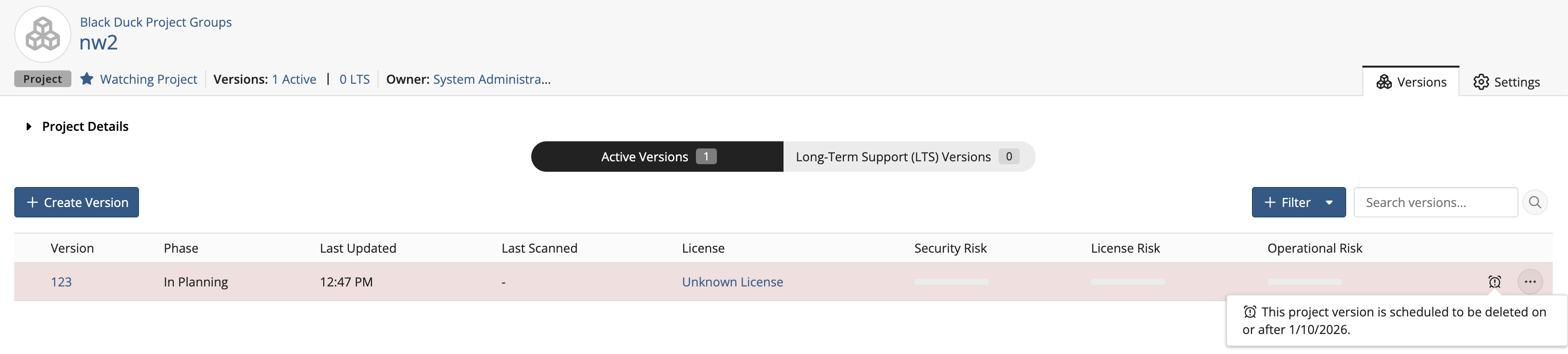The image size is (1568, 354).
Task: Click the scheduled deletion alarm clock icon
Action: (x=1494, y=282)
